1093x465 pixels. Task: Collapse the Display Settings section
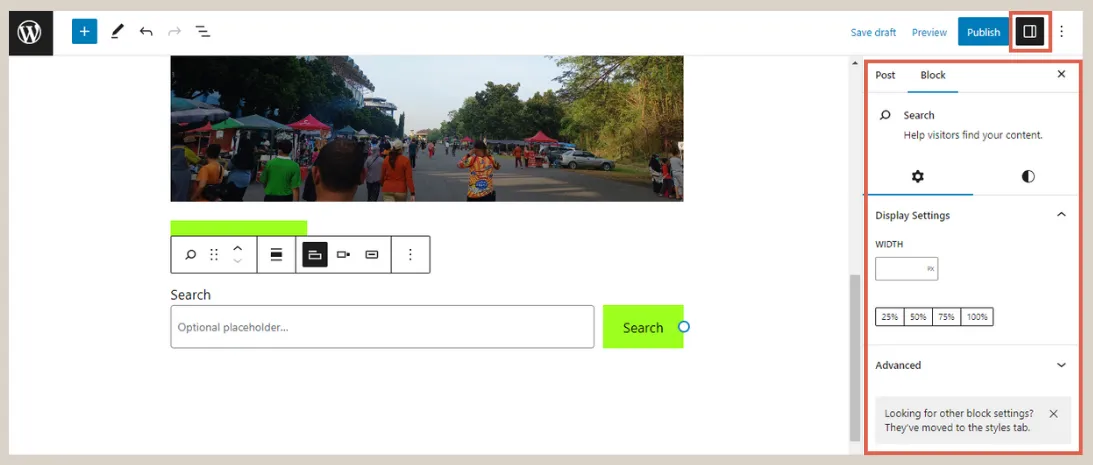click(x=1061, y=215)
